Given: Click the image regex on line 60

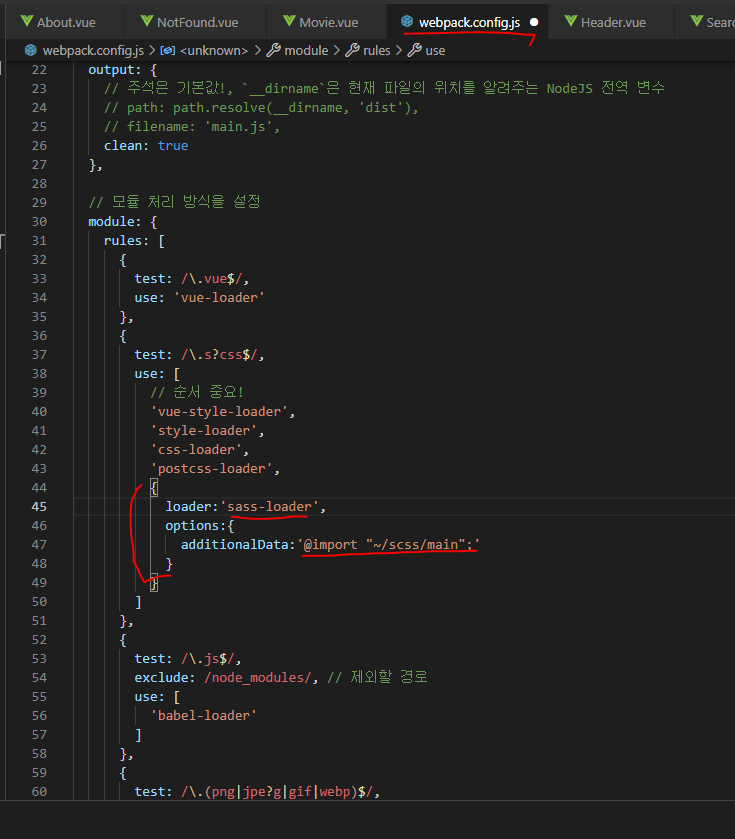Looking at the screenshot, I should (277, 792).
